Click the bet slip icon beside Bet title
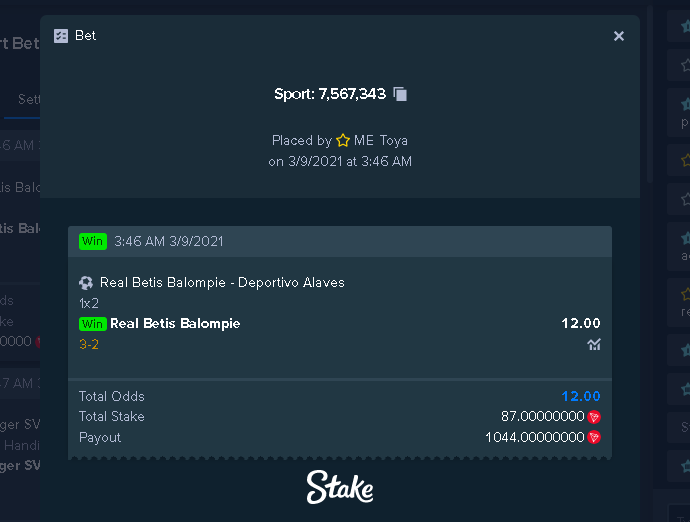 click(x=61, y=36)
